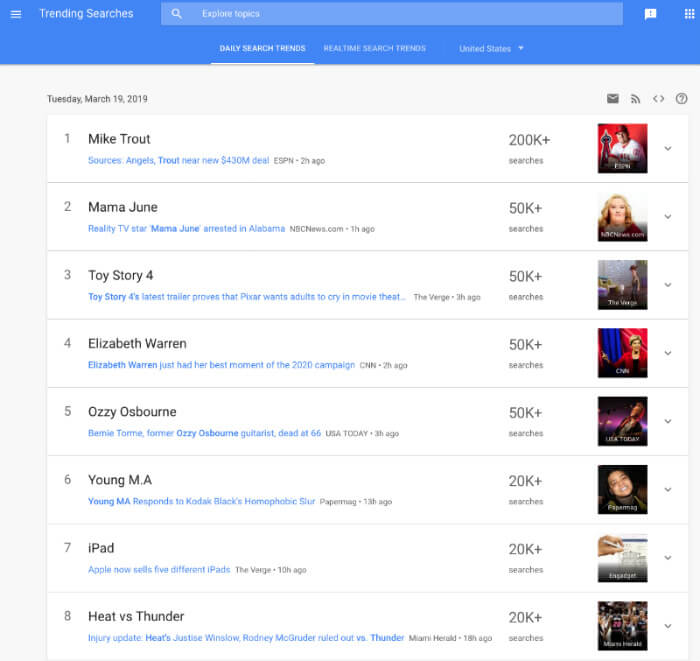700x661 pixels.
Task: Open Heat's Justise Winslow injury update article
Action: point(246,638)
